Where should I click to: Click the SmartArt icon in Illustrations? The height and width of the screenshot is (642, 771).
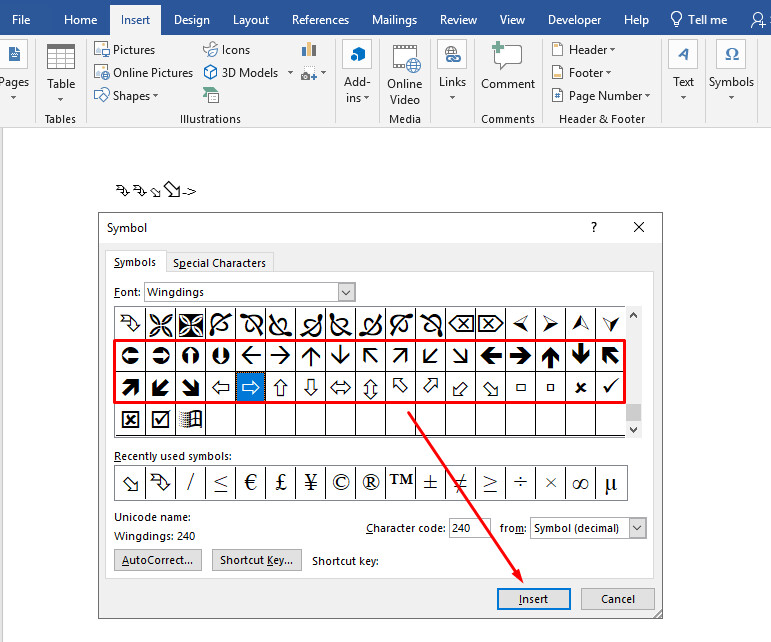(x=211, y=95)
